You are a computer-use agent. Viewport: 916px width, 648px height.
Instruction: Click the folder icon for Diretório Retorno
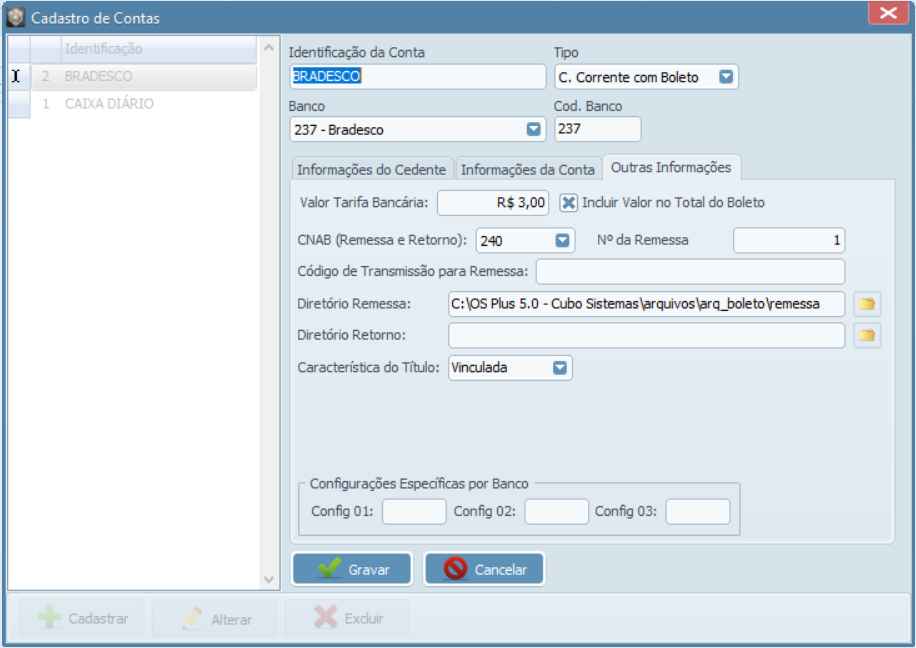867,335
